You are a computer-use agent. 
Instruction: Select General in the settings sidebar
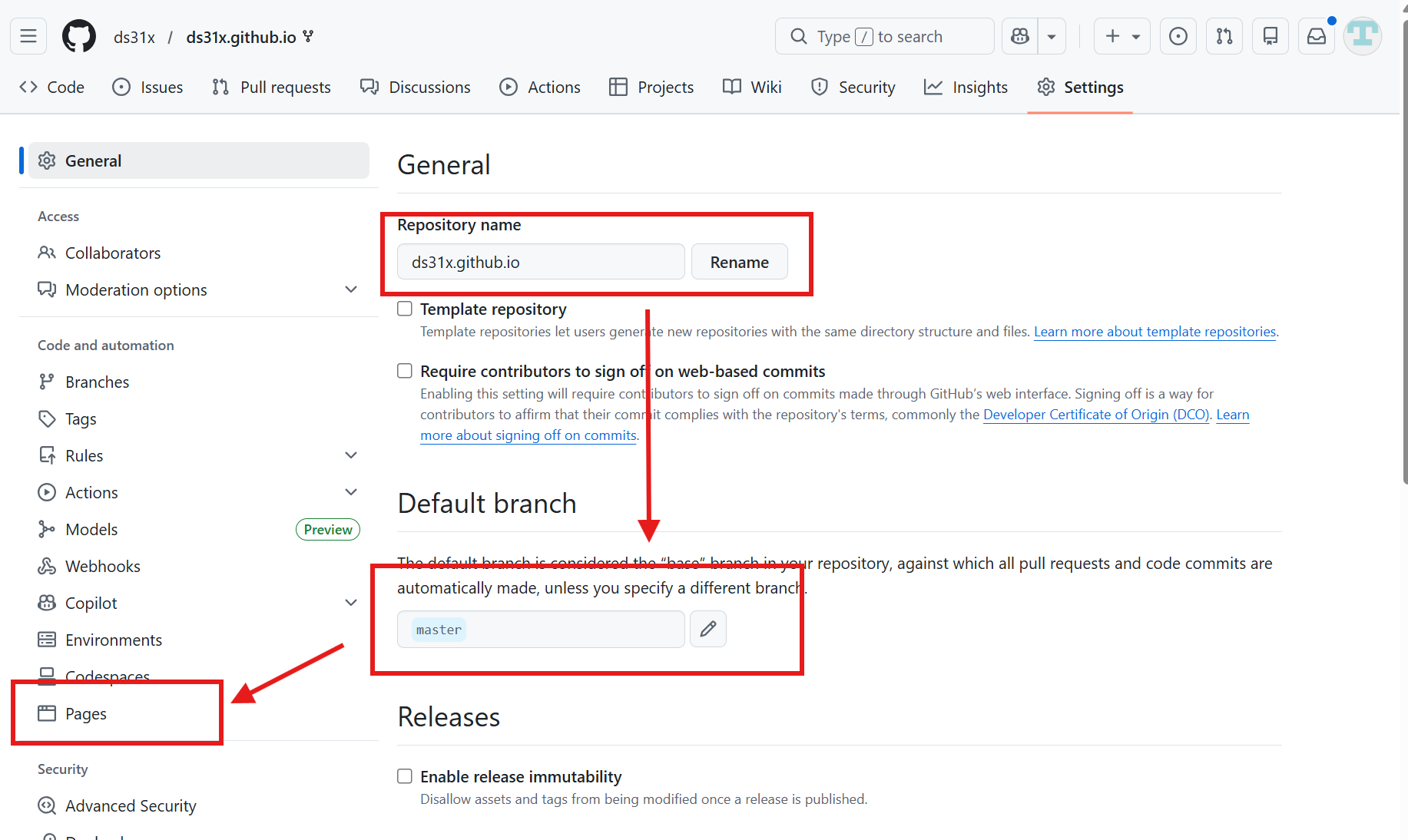click(199, 160)
